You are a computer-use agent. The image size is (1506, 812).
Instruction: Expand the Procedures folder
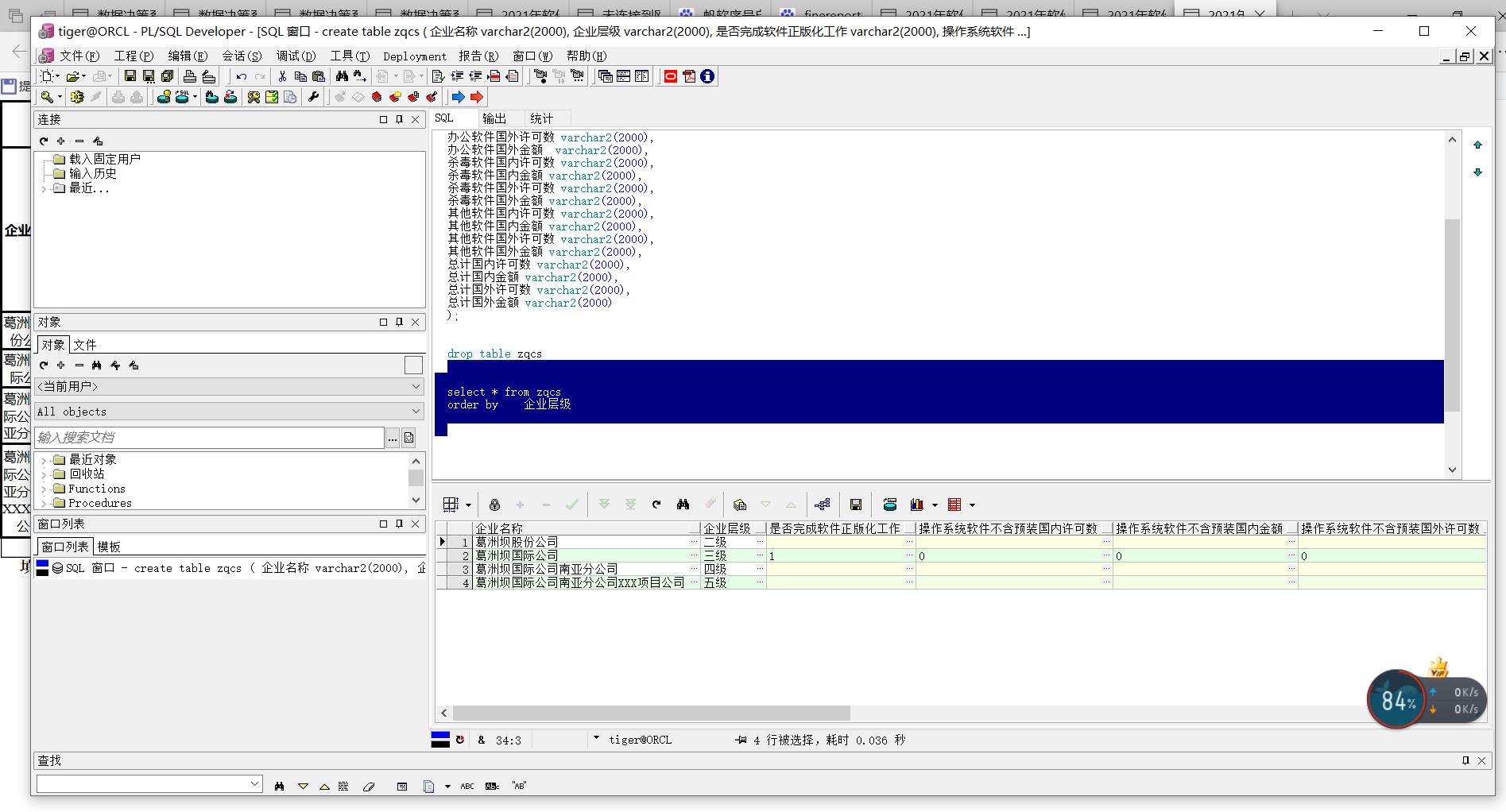coord(44,504)
